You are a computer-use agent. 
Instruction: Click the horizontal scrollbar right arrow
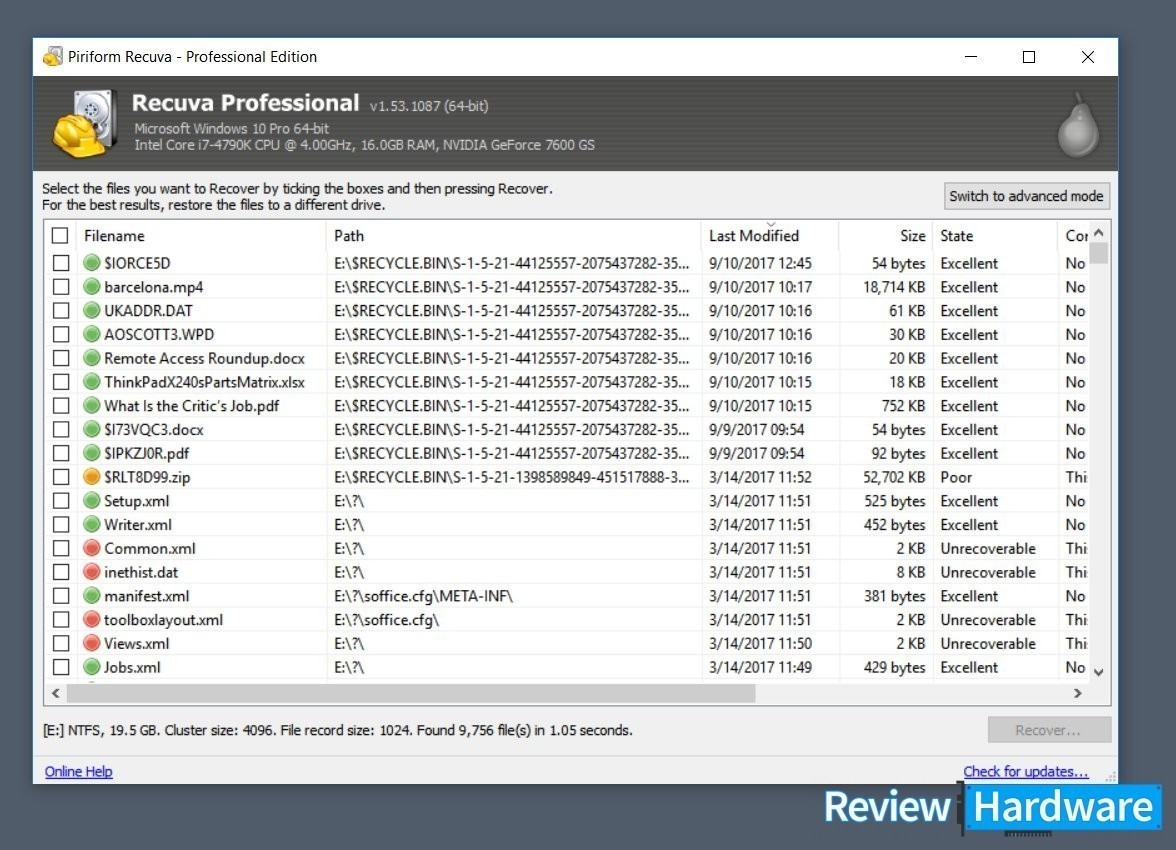point(1078,693)
